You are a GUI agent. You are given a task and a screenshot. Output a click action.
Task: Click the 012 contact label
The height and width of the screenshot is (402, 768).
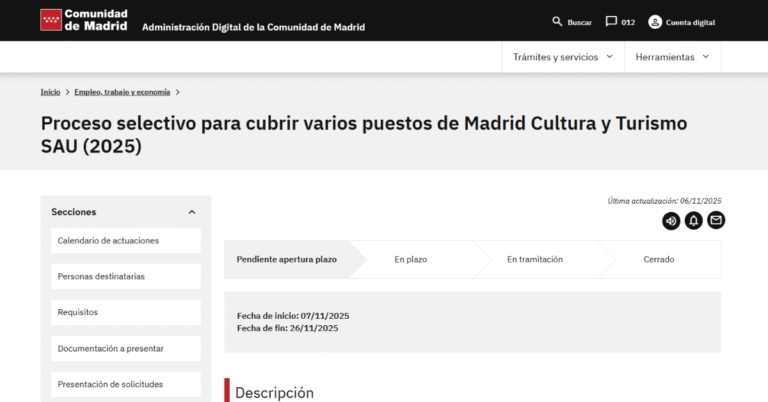(628, 23)
